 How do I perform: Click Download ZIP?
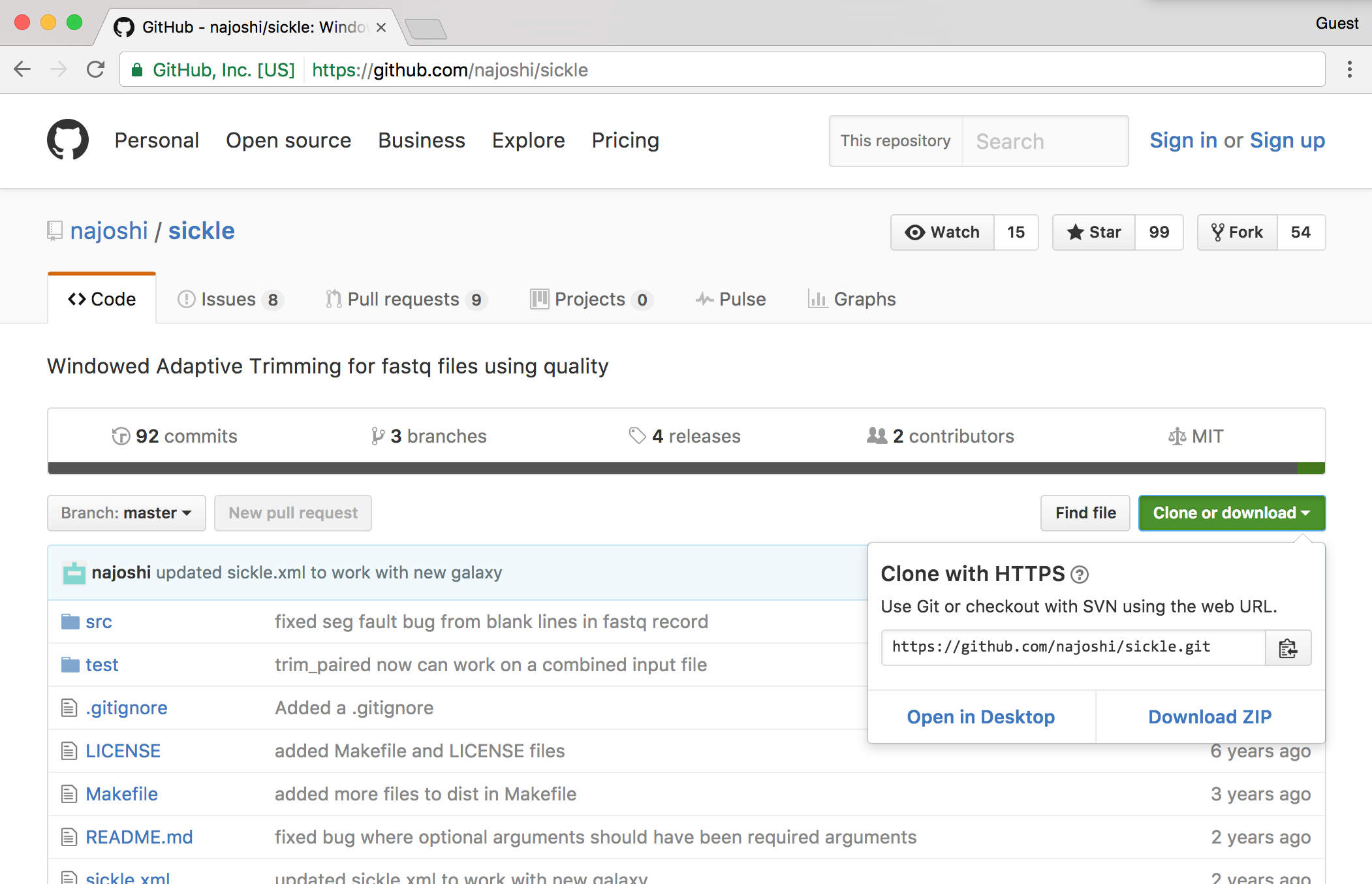(x=1210, y=717)
